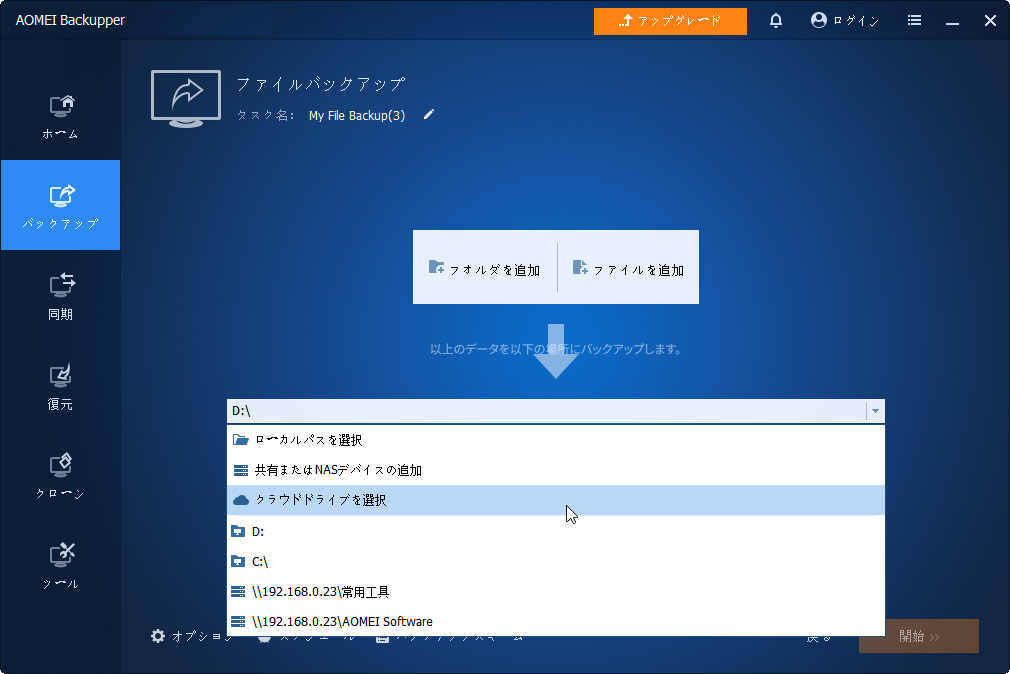Screen dimensions: 1010x674
Task: Click the My File Backup(3) task name
Action: click(x=357, y=115)
